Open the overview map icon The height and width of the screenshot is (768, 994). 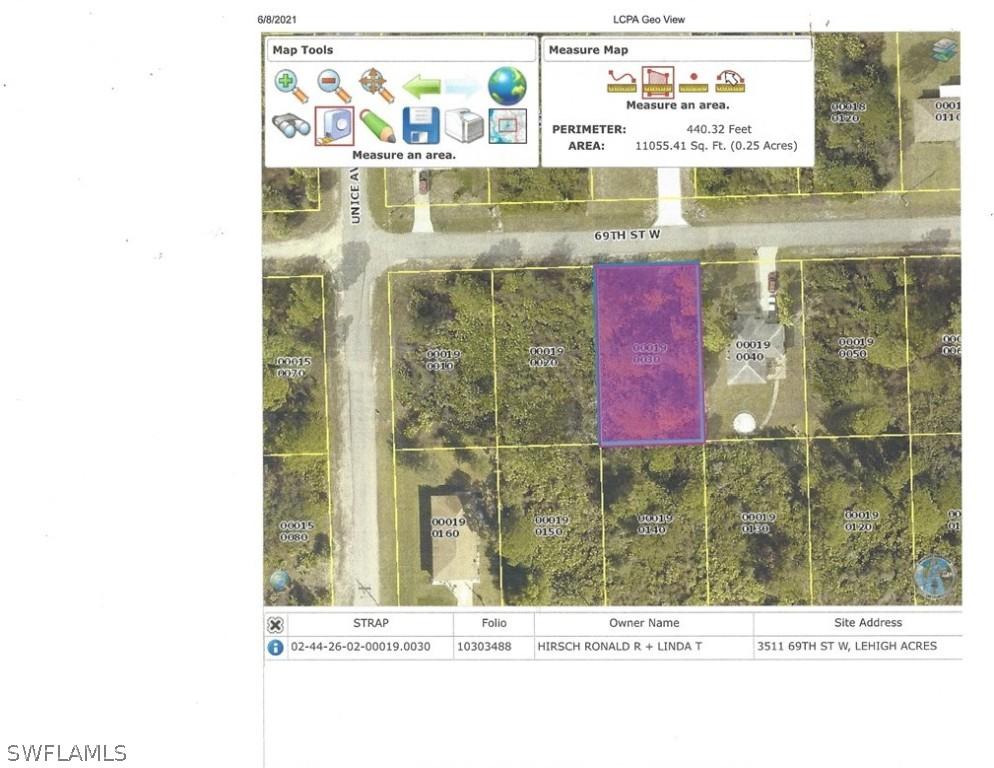(507, 125)
